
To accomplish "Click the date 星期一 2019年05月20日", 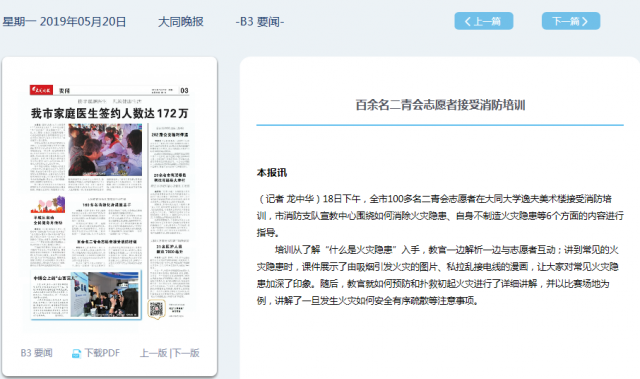I will coord(64,22).
